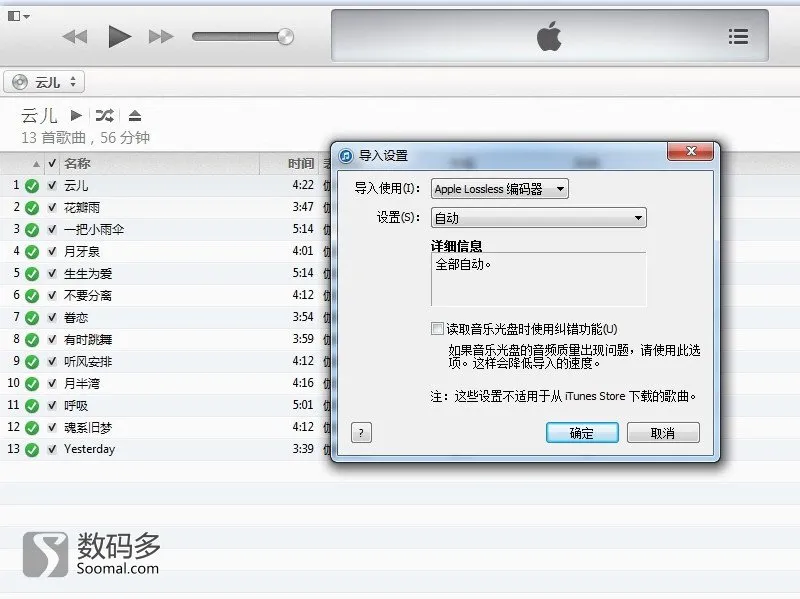Click the green import status icon for 听风安排

click(x=32, y=362)
